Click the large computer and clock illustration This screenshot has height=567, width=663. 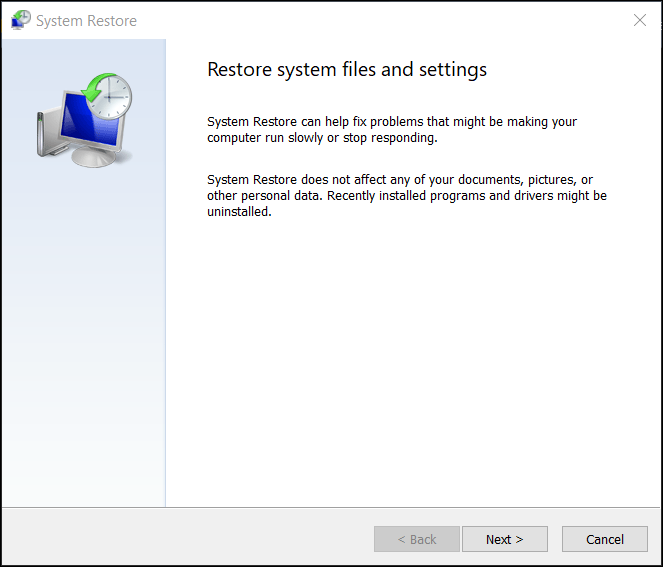(85, 121)
